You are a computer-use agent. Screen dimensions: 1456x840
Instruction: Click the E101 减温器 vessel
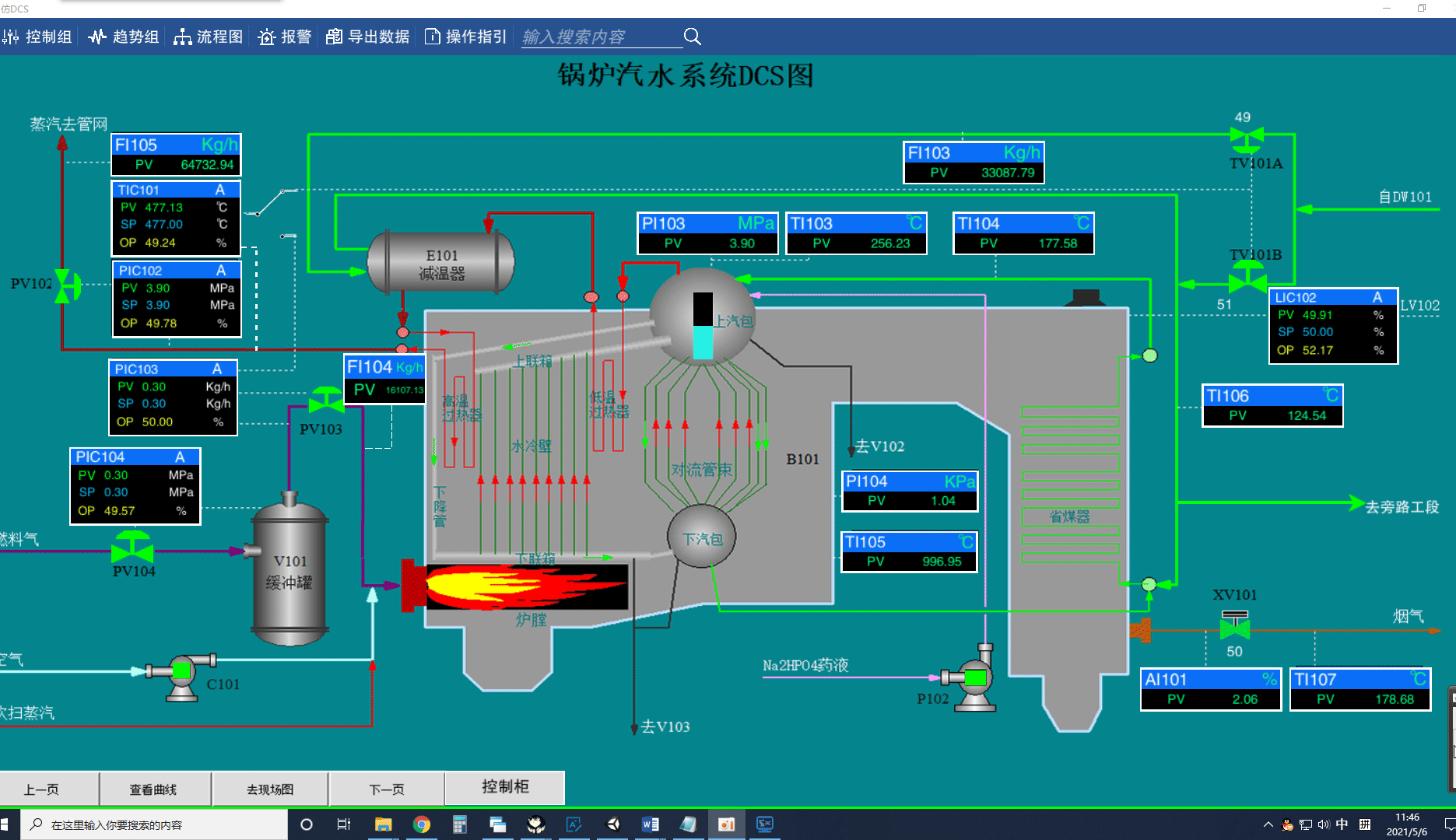[x=440, y=262]
